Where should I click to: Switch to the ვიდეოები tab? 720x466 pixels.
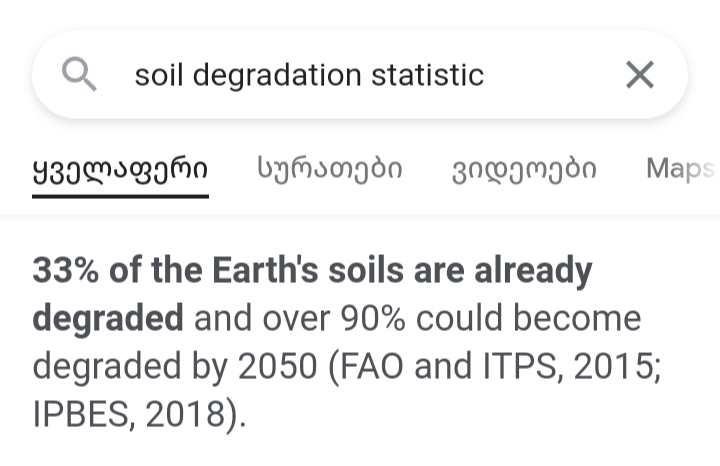(x=524, y=168)
